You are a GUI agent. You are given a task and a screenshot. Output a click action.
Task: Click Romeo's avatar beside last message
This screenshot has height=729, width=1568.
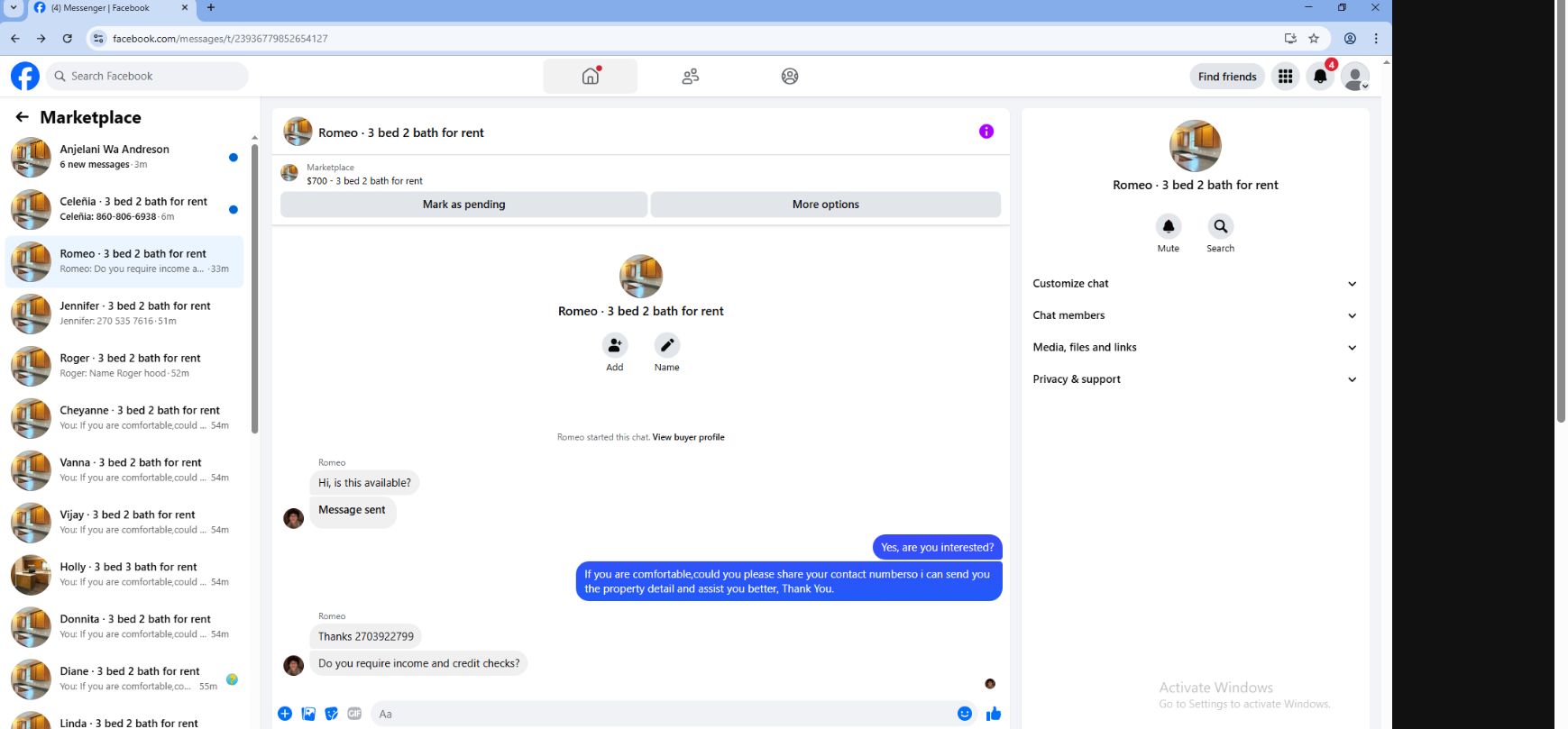tap(294, 665)
